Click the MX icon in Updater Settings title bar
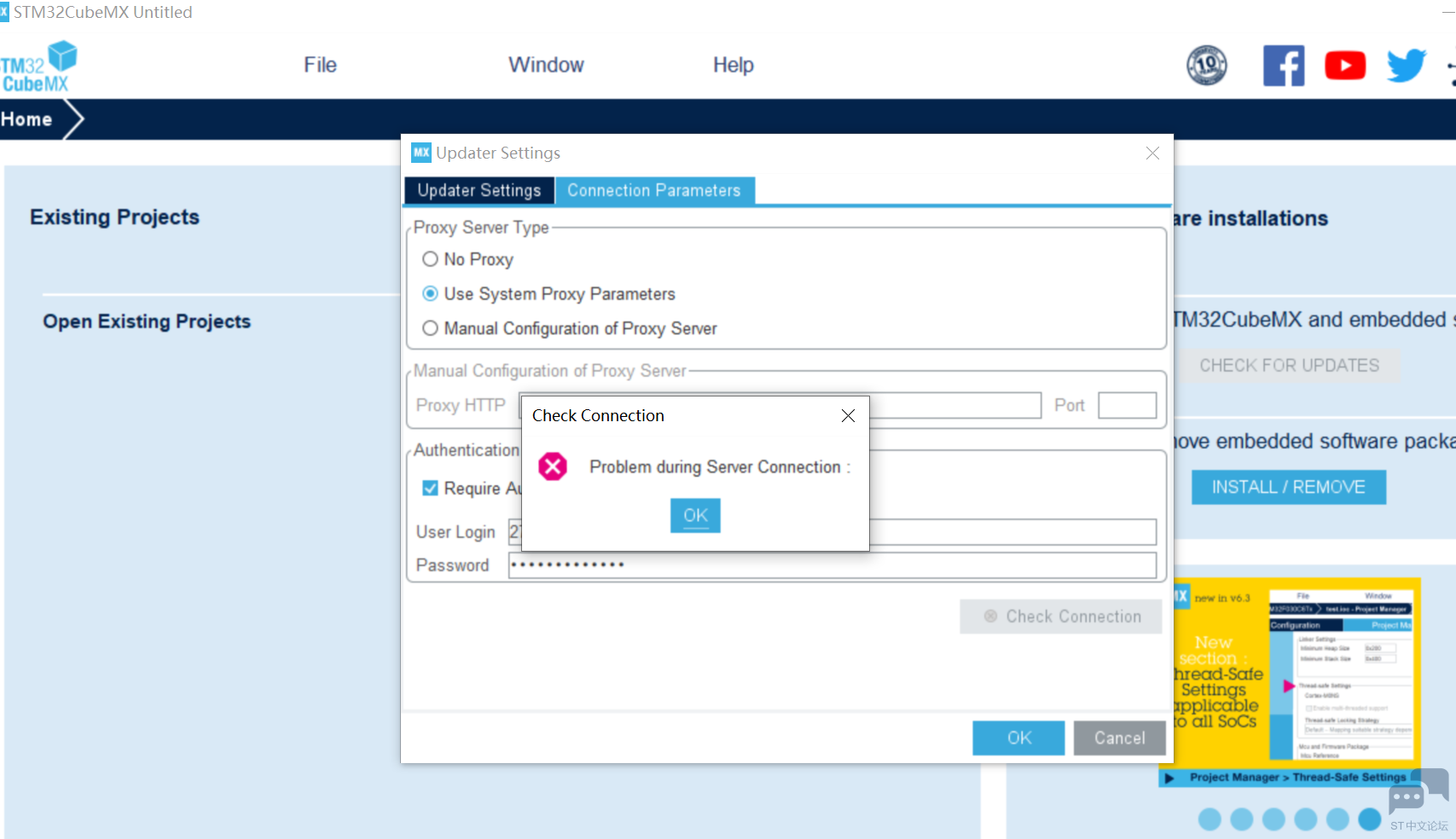 (421, 153)
